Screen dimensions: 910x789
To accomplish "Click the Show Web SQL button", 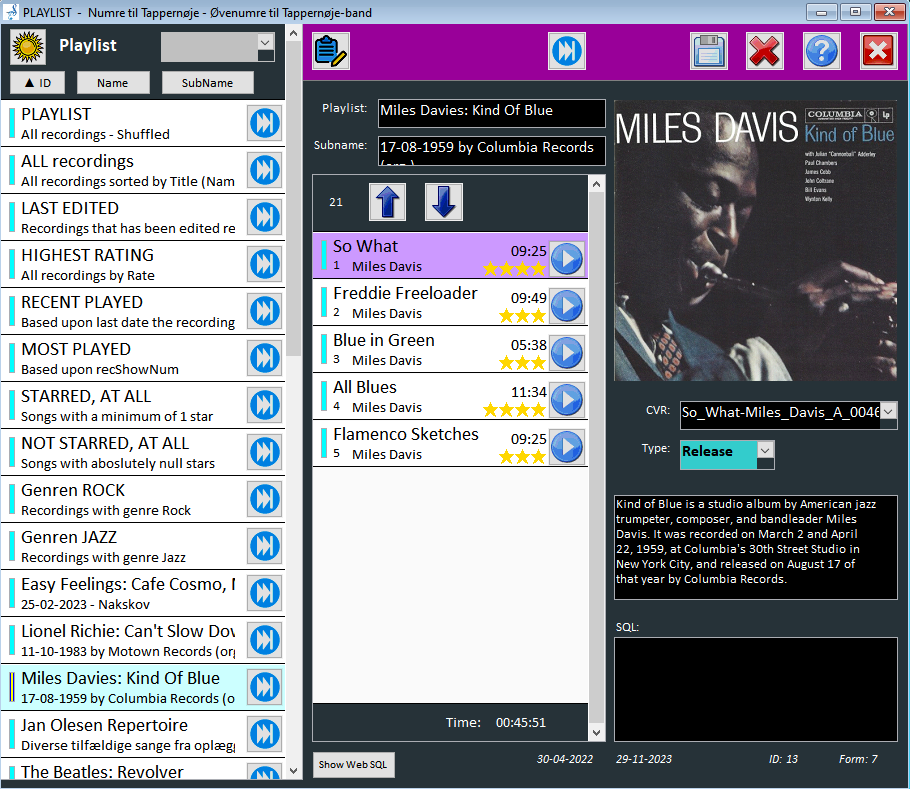I will click(x=354, y=765).
